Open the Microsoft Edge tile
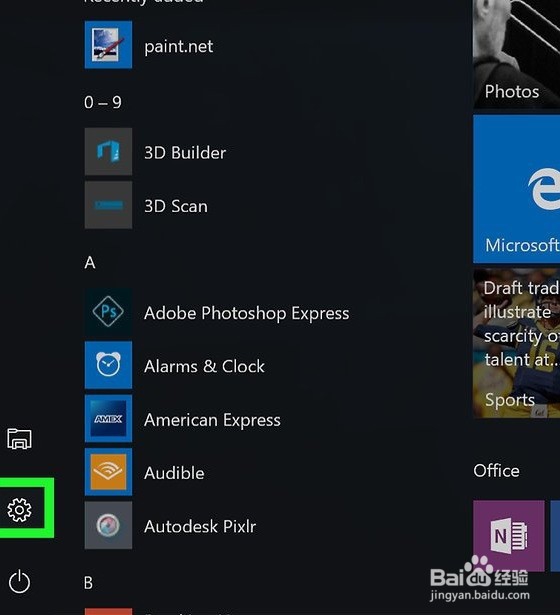This screenshot has height=615, width=560. (516, 189)
